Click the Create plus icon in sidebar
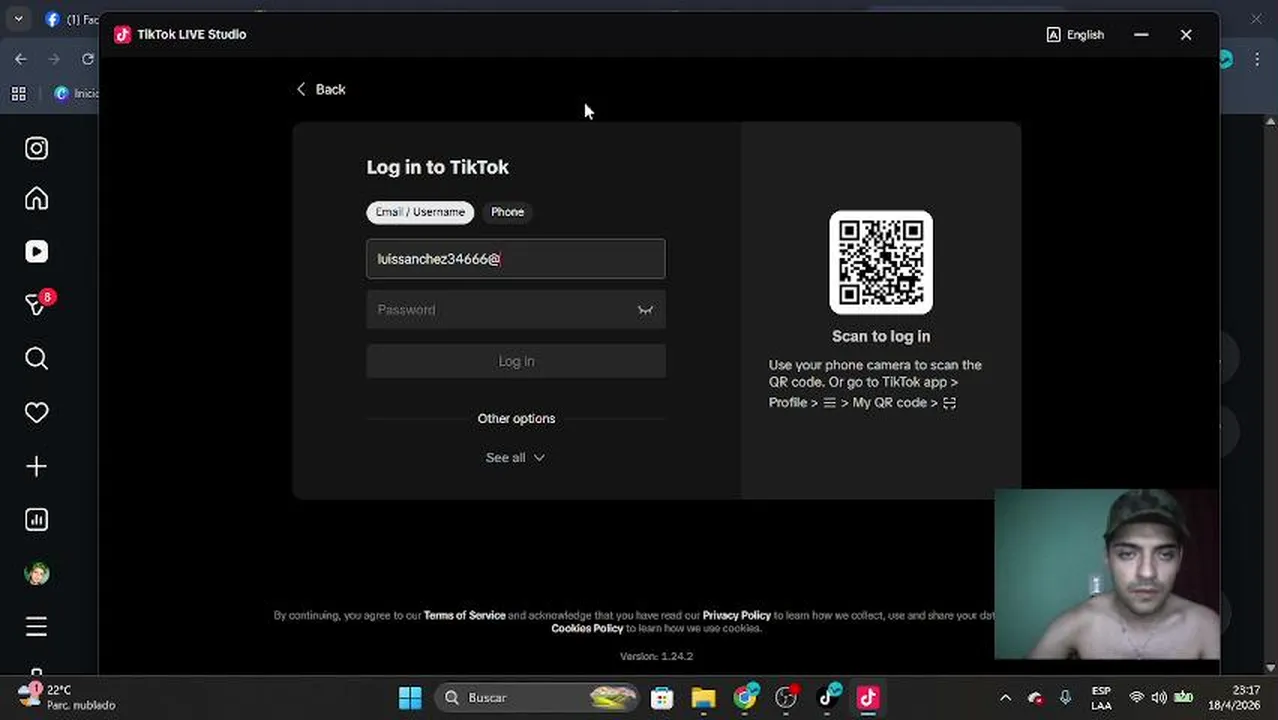 [37, 466]
